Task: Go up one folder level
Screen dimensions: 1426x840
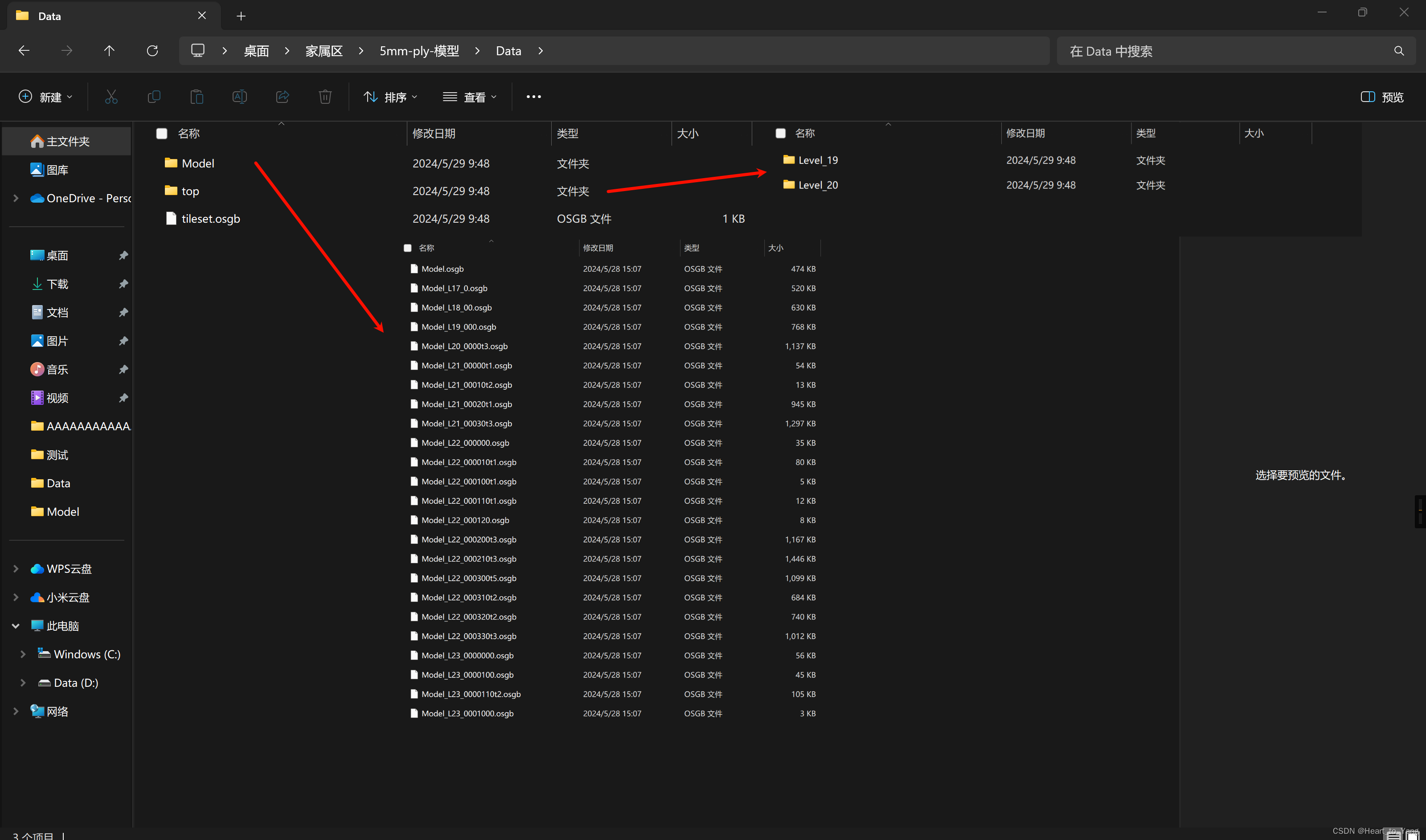Action: pyautogui.click(x=109, y=51)
